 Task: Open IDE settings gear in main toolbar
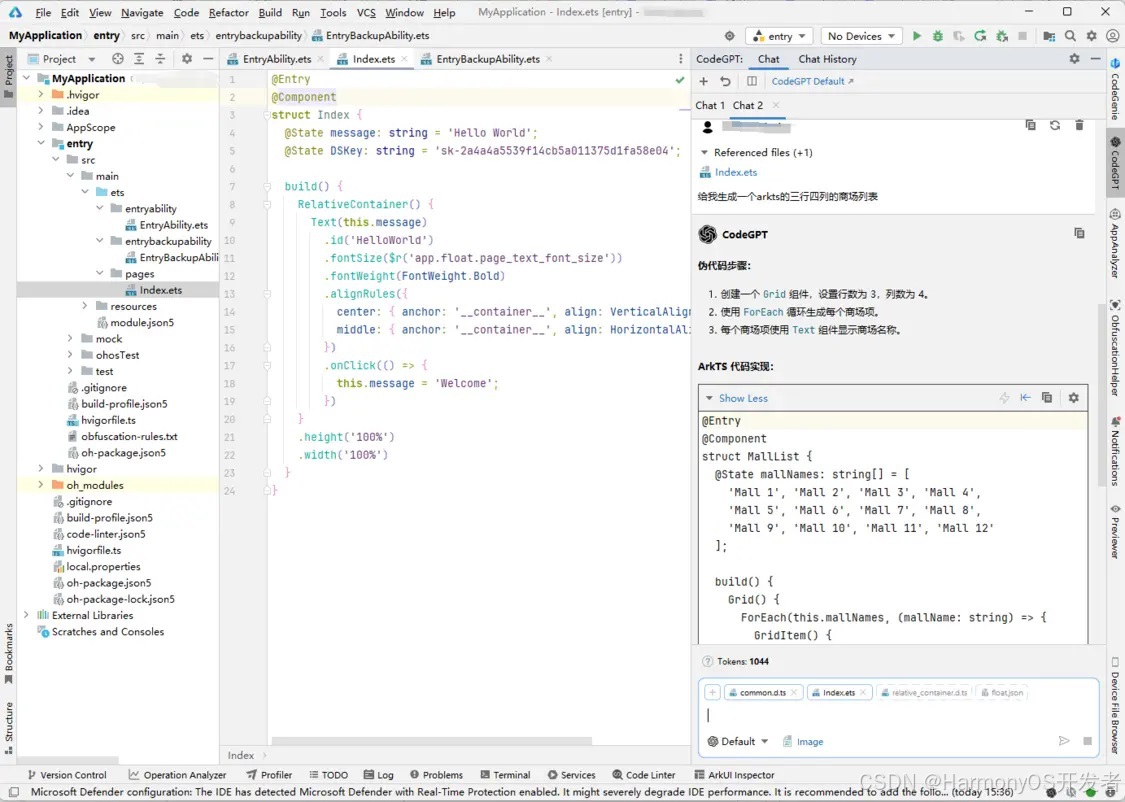coord(1091,36)
